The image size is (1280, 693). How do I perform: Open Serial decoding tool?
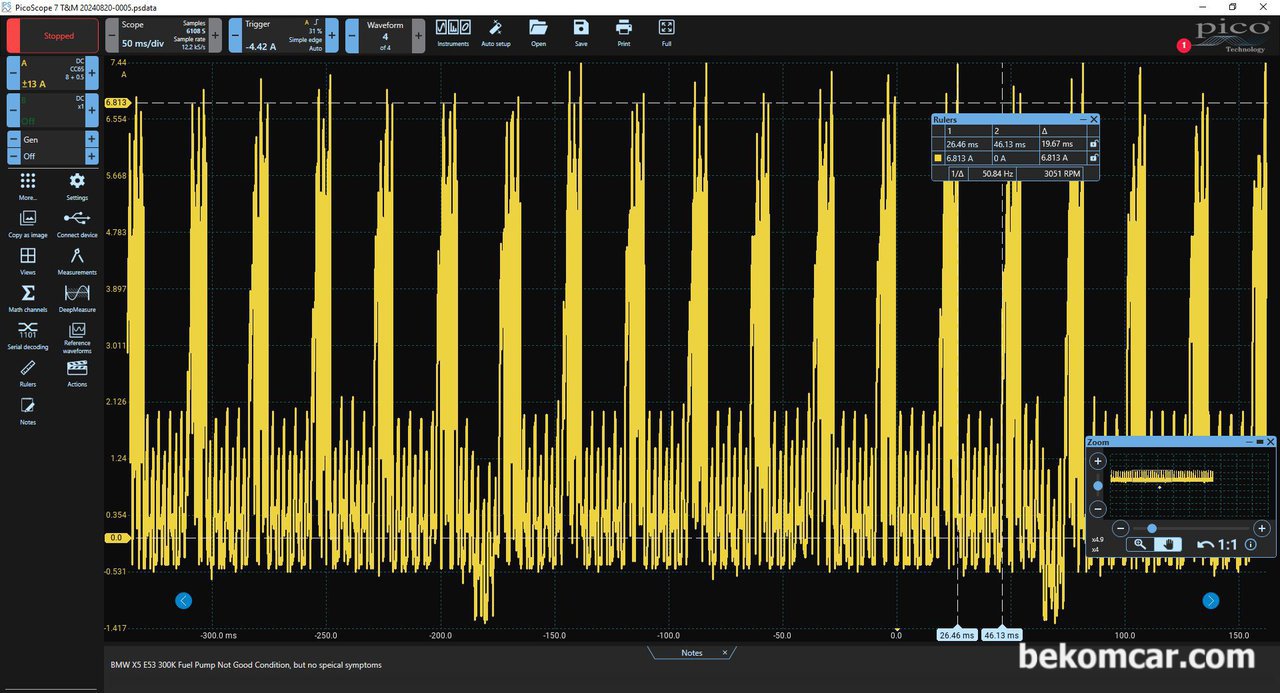tap(28, 336)
